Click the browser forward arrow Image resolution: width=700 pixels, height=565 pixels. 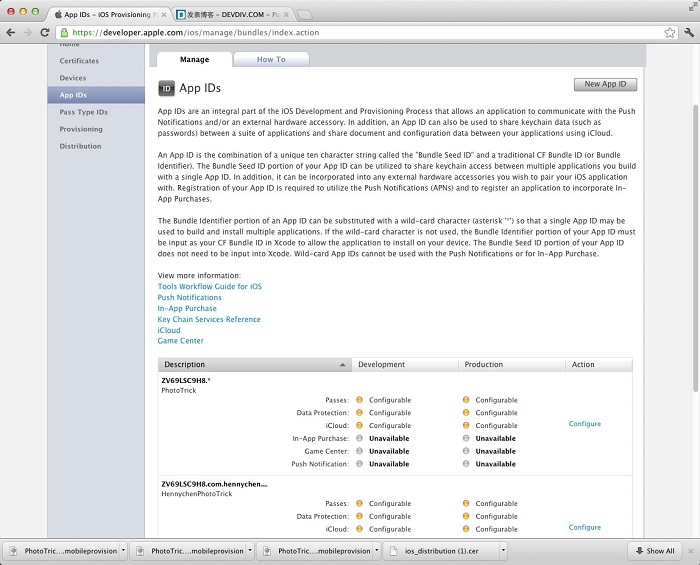(x=28, y=33)
